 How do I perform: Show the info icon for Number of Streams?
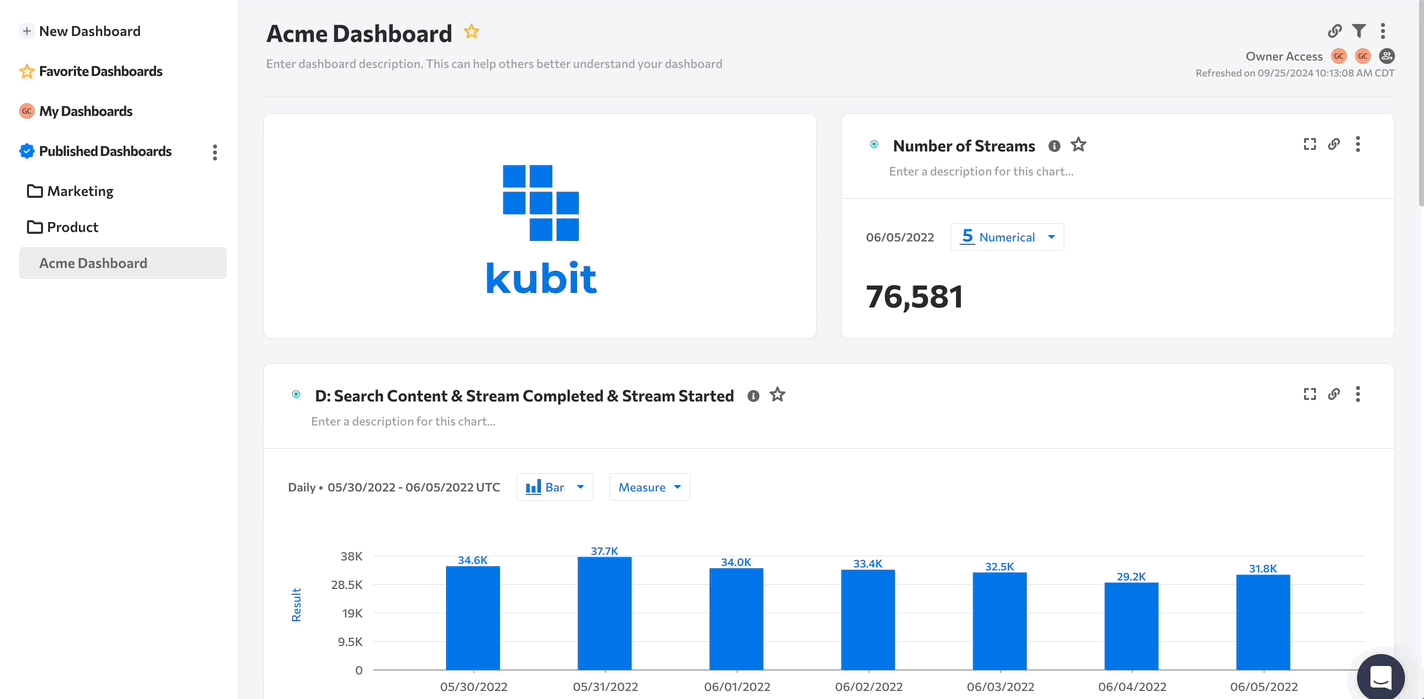tap(1054, 146)
